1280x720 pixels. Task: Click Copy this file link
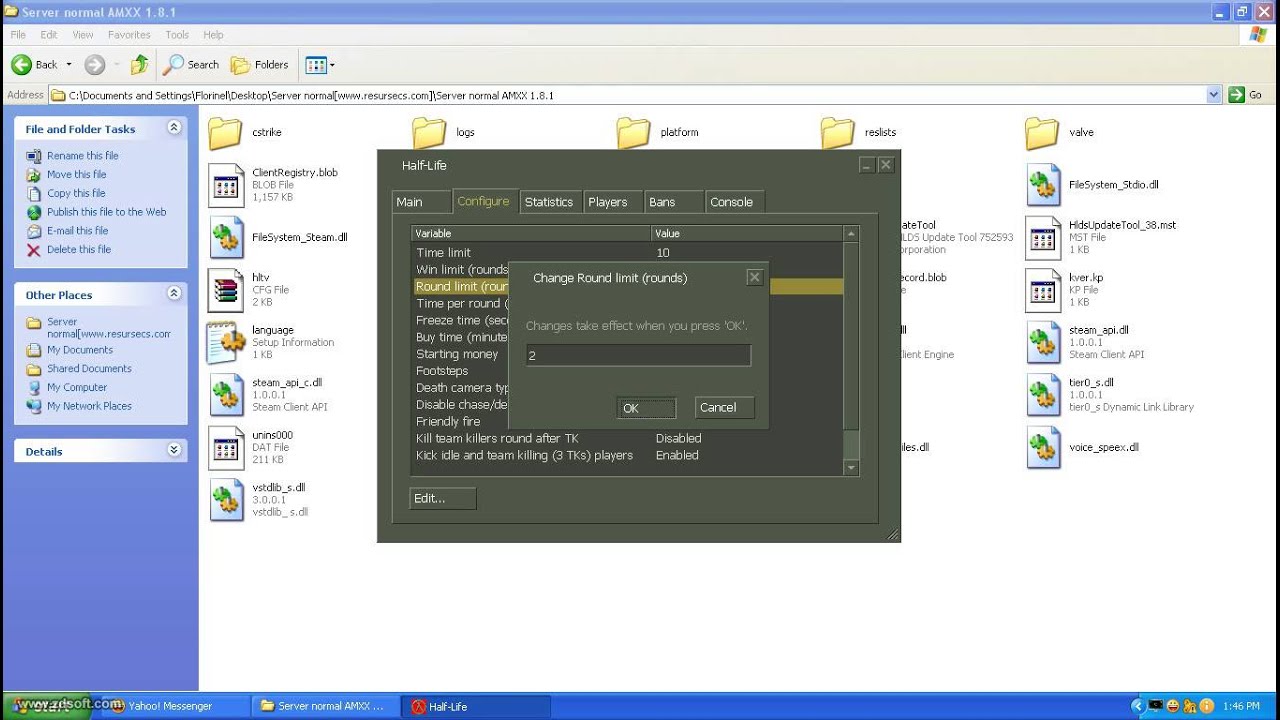click(76, 194)
